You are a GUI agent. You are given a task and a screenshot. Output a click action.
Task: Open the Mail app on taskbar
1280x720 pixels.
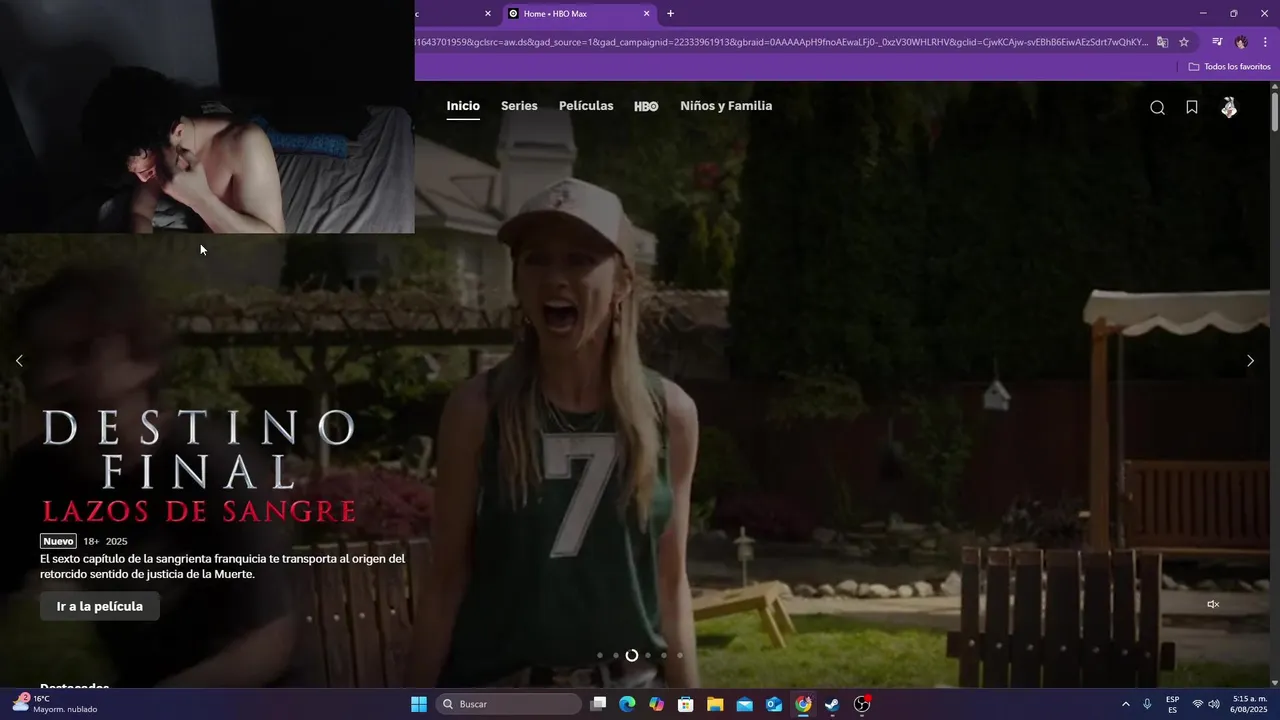pos(744,704)
